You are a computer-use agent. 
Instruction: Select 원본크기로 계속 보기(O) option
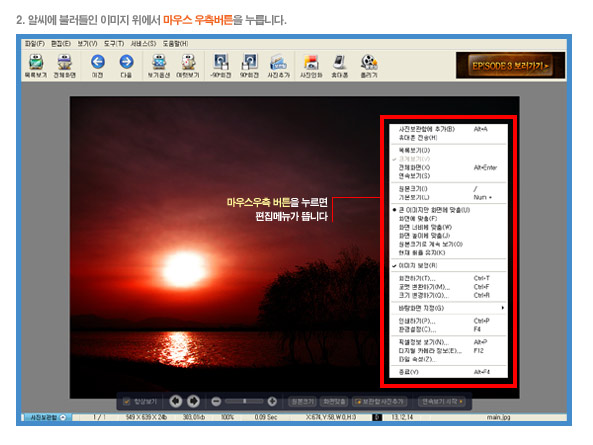448,244
